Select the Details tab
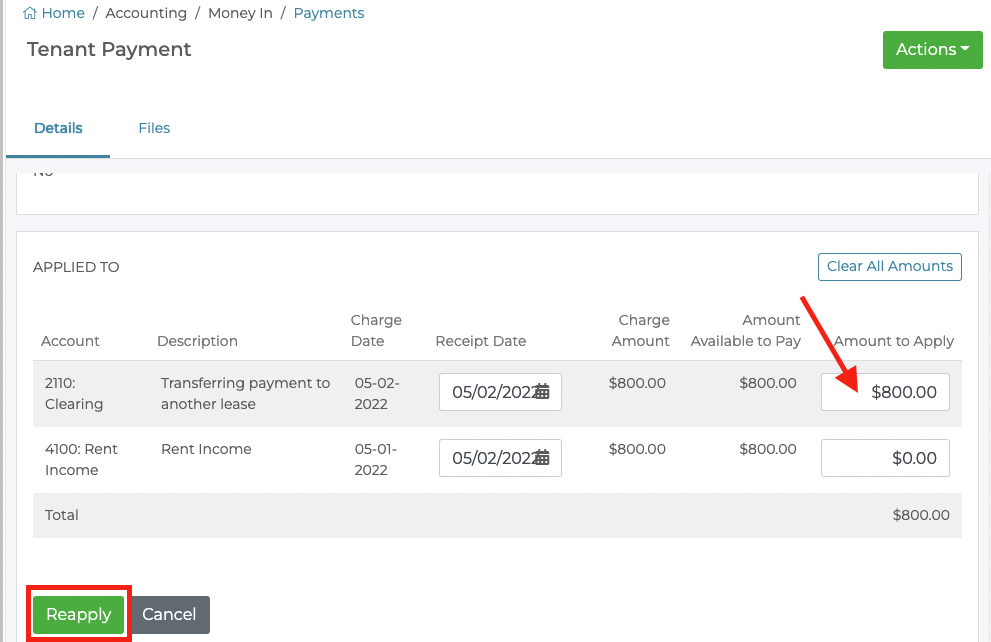991x642 pixels. point(58,128)
